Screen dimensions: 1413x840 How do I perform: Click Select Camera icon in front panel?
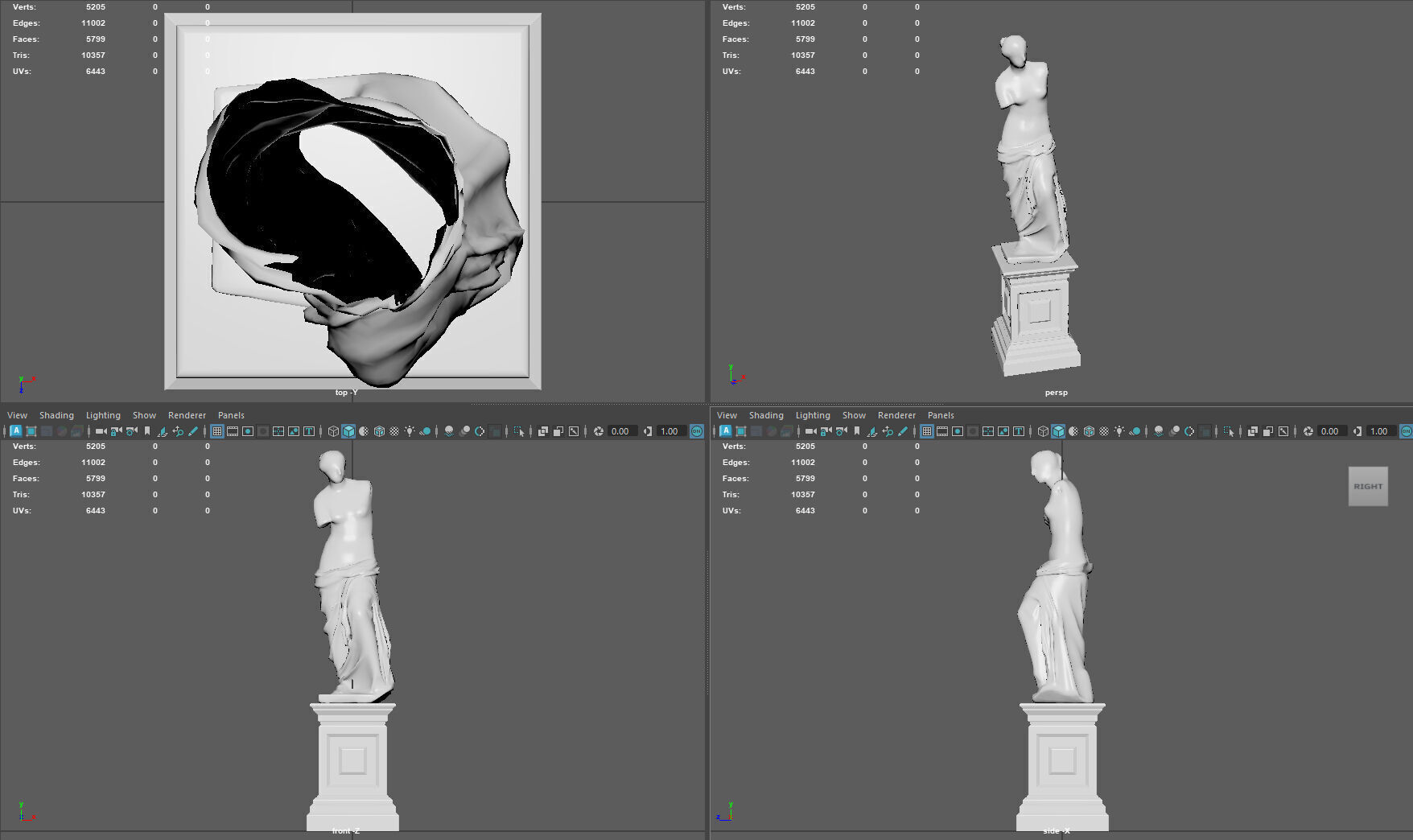101,431
